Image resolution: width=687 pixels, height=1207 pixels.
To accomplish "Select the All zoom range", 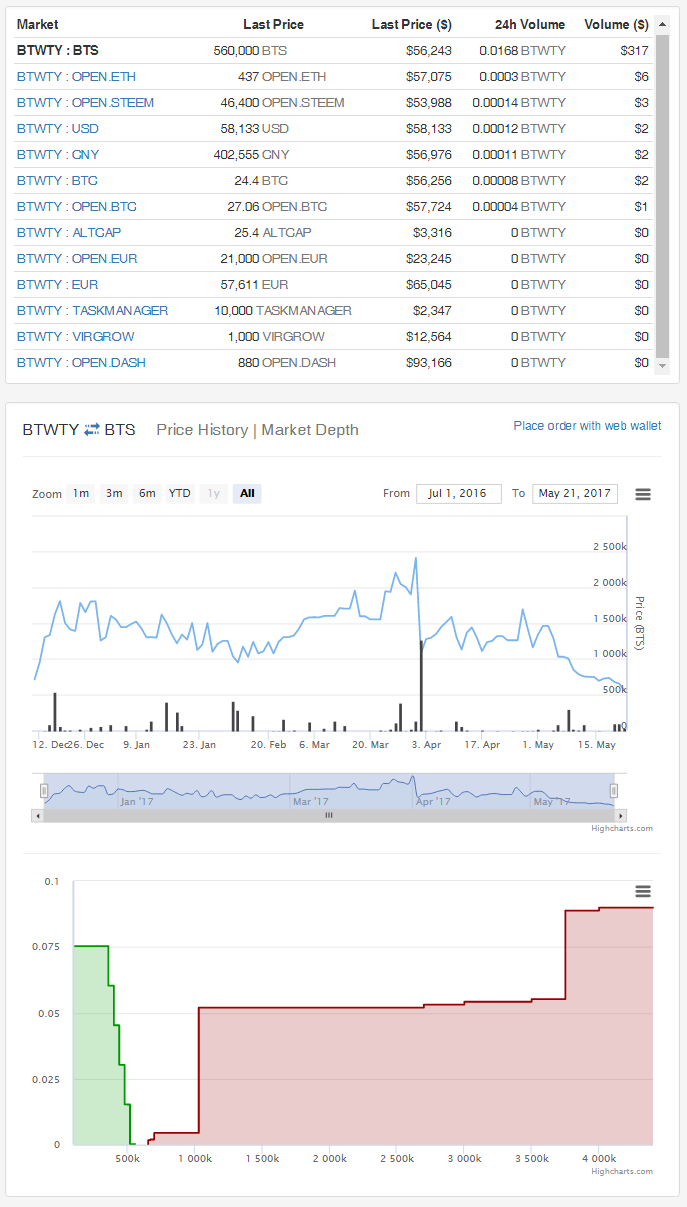I will [x=247, y=493].
